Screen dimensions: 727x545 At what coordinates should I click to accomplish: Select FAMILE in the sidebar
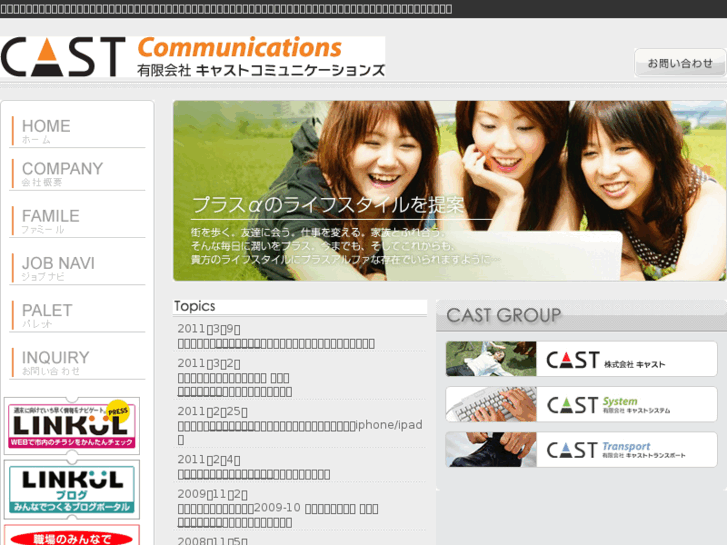click(77, 220)
